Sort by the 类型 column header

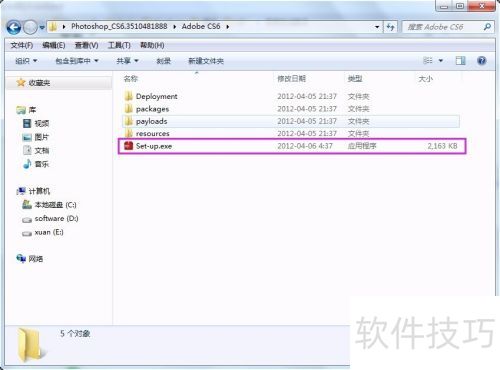pos(355,79)
